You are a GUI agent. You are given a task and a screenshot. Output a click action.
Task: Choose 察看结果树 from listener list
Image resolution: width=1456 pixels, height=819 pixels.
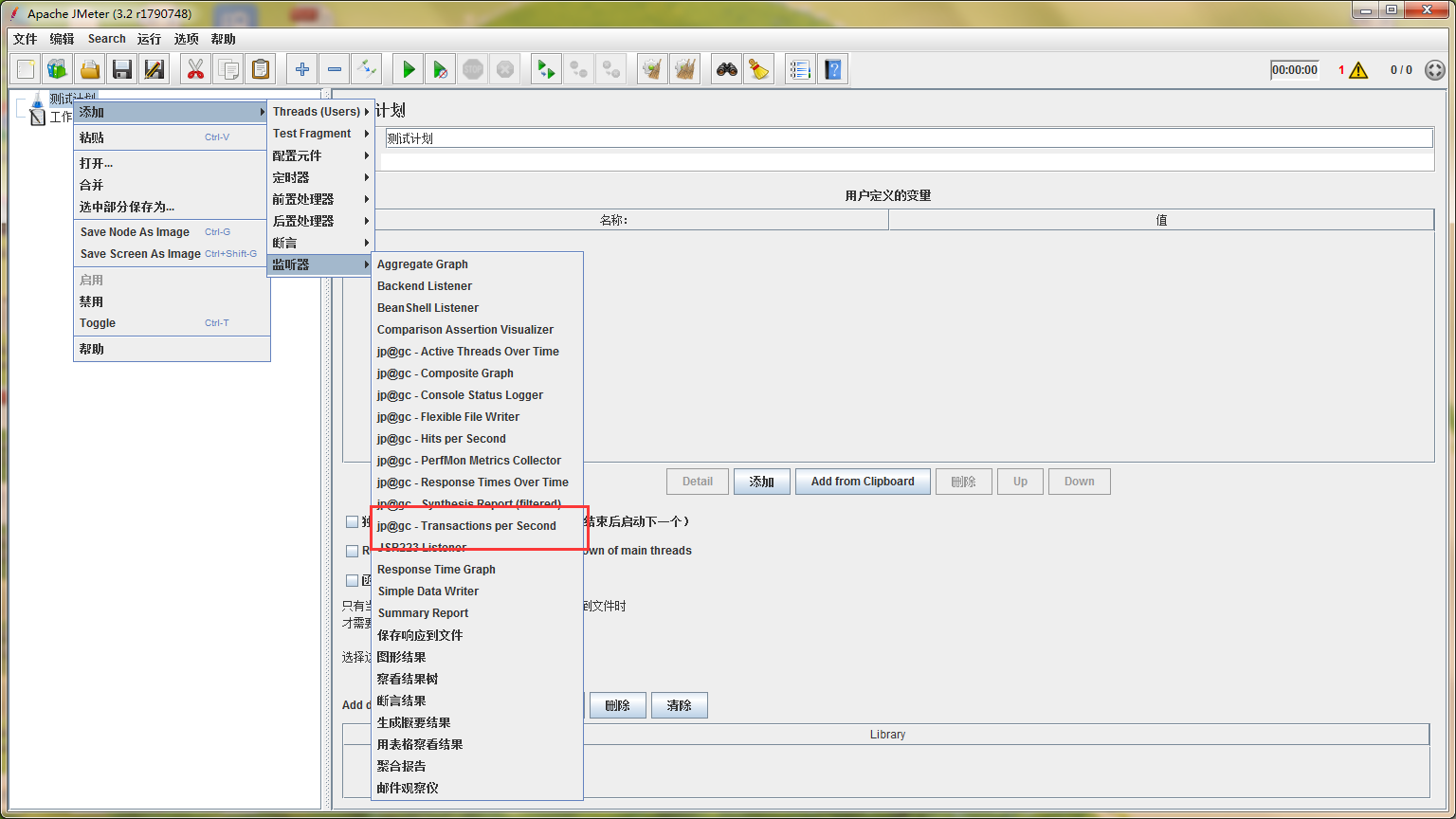point(477,679)
